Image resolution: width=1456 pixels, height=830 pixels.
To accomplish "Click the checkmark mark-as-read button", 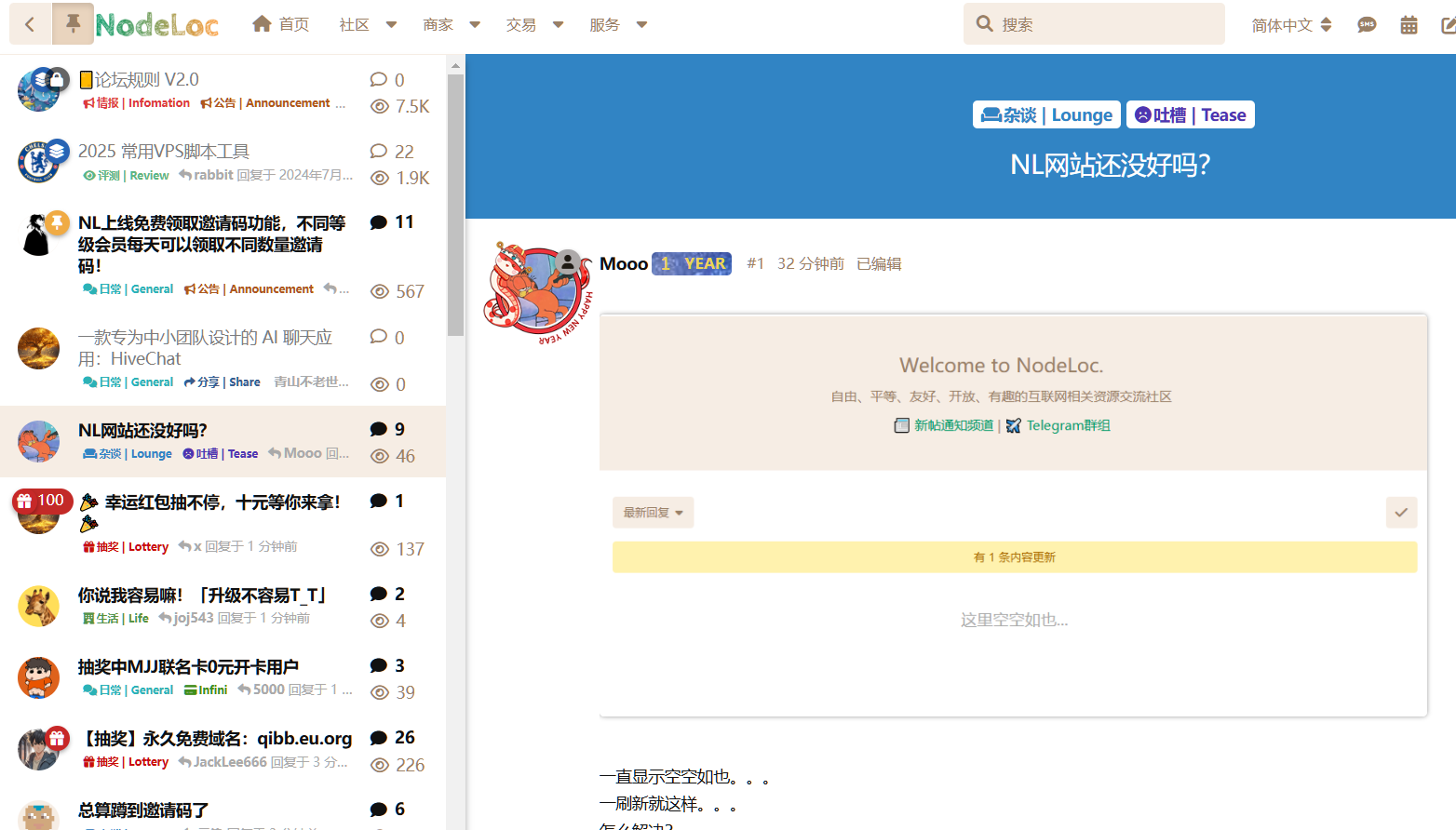I will point(1401,513).
